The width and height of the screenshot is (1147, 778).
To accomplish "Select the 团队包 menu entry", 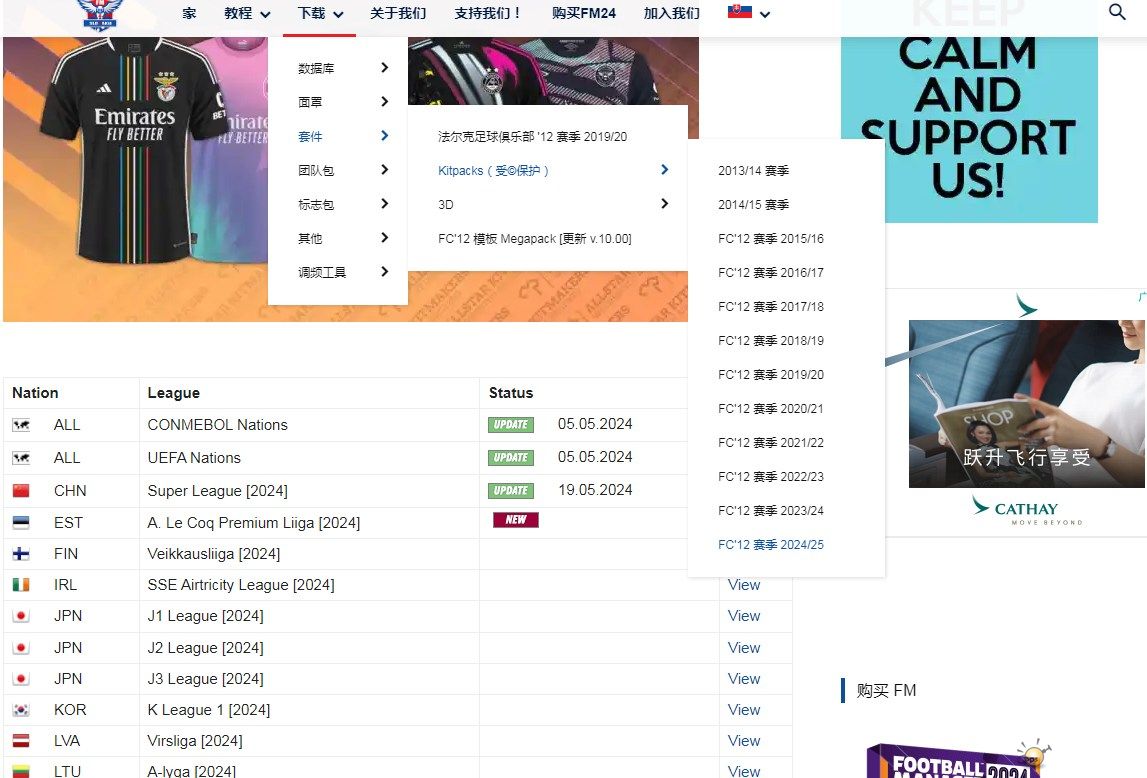I will [316, 171].
